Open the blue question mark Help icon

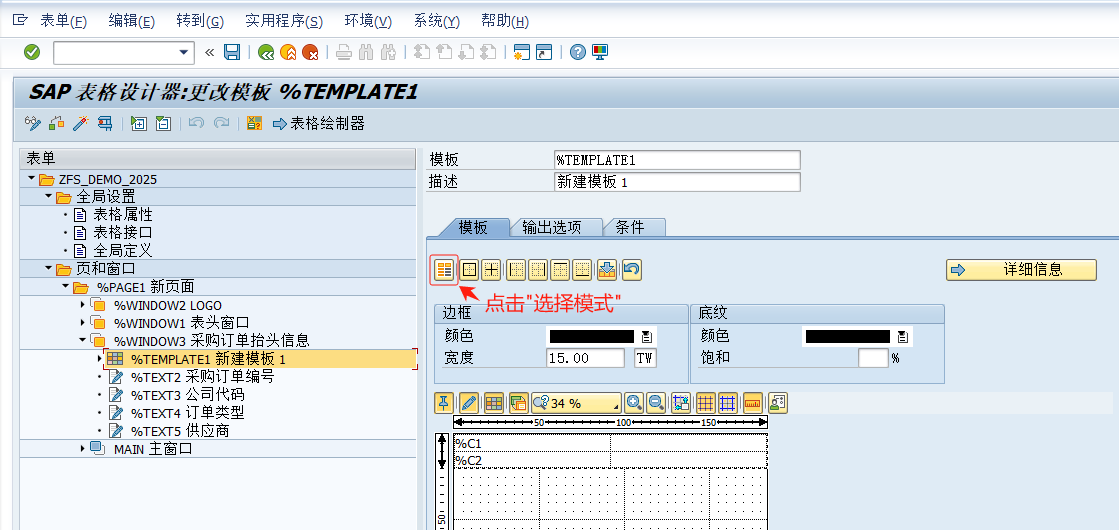578,52
